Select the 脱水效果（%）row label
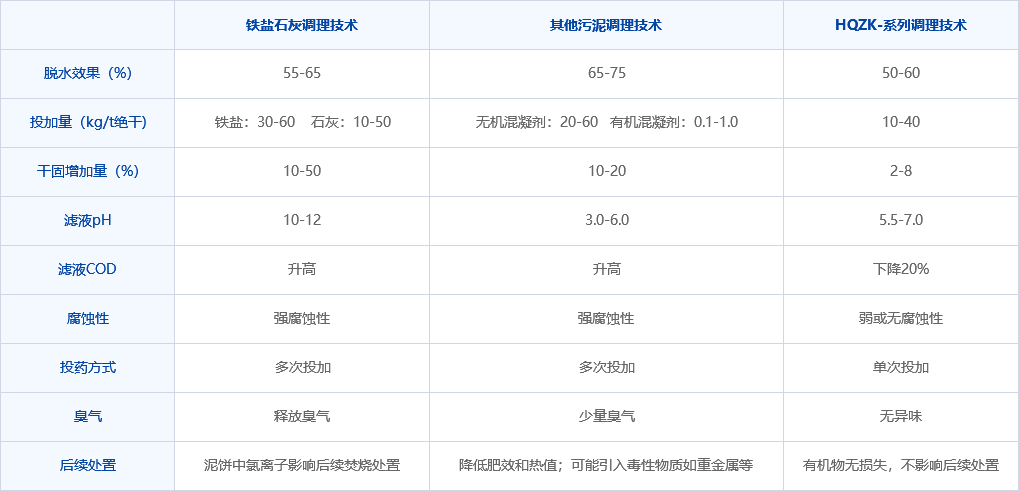Image resolution: width=1019 pixels, height=491 pixels. click(88, 73)
